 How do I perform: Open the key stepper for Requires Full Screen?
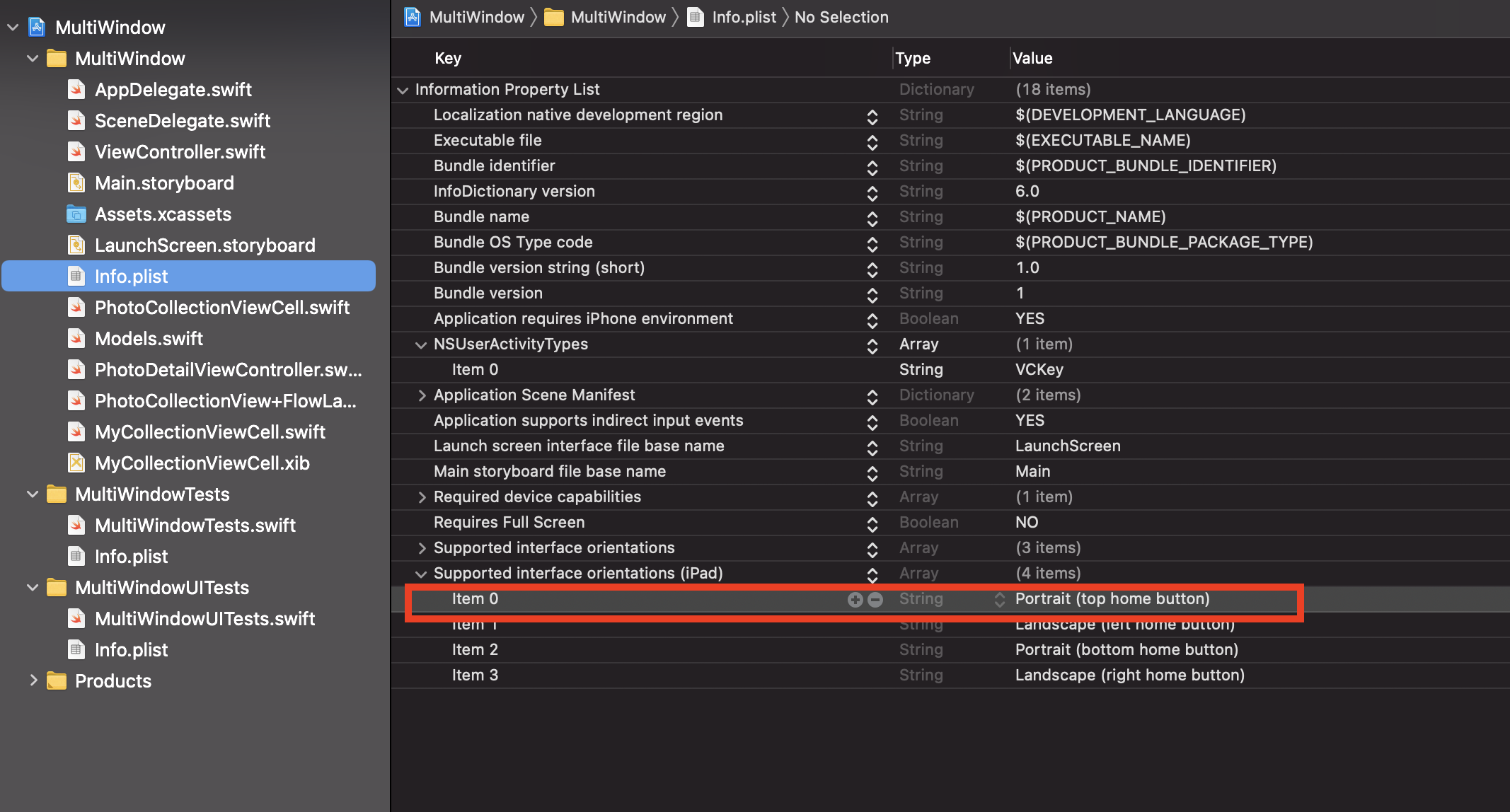[x=872, y=523]
